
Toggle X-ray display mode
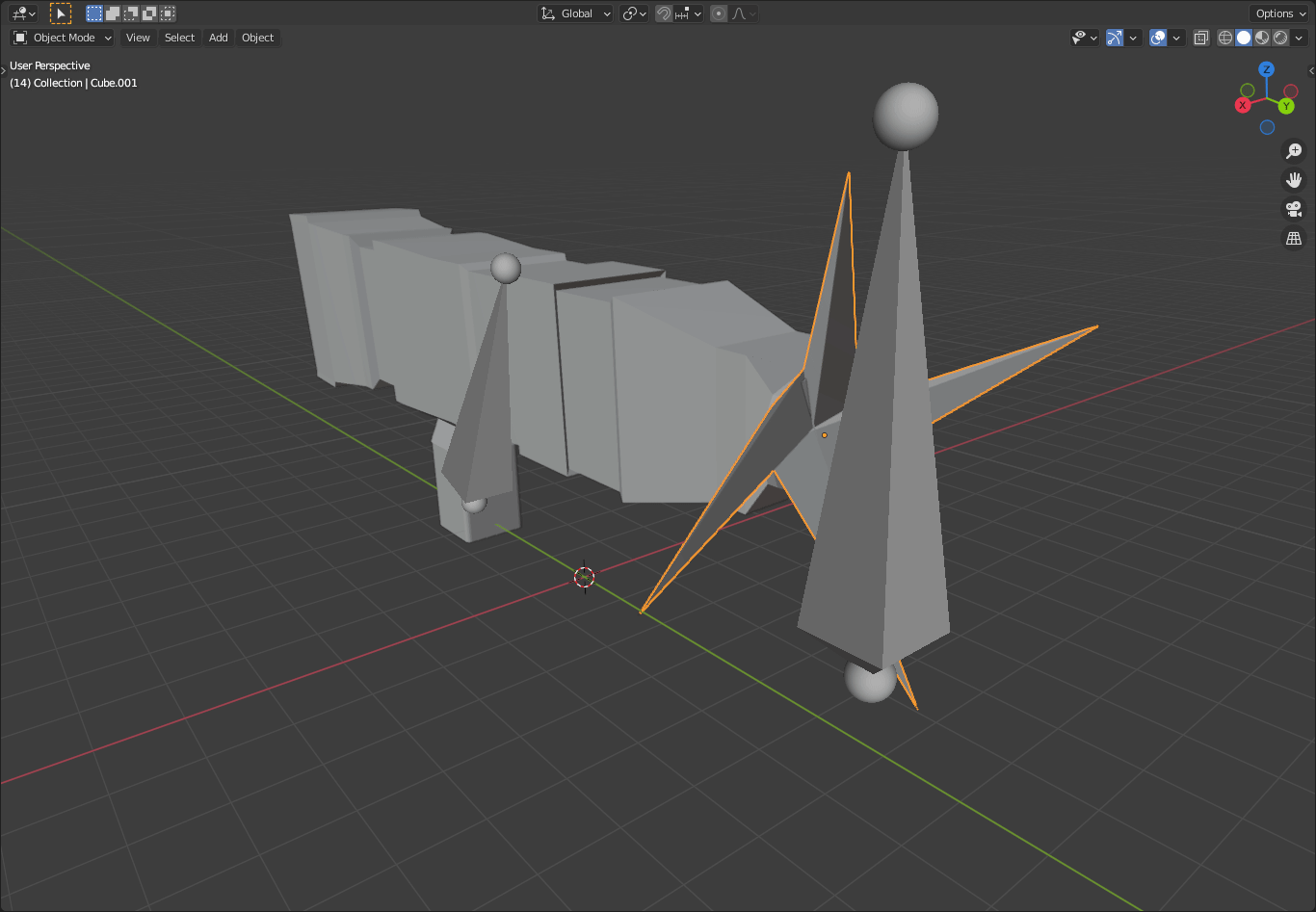(1200, 38)
